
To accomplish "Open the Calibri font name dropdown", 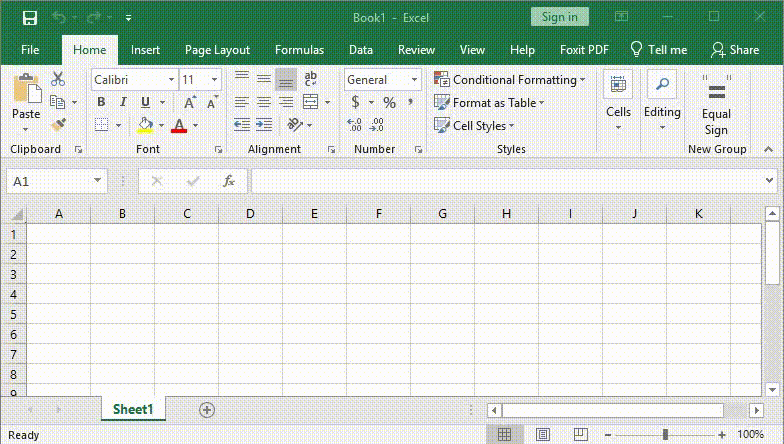I will pyautogui.click(x=172, y=80).
